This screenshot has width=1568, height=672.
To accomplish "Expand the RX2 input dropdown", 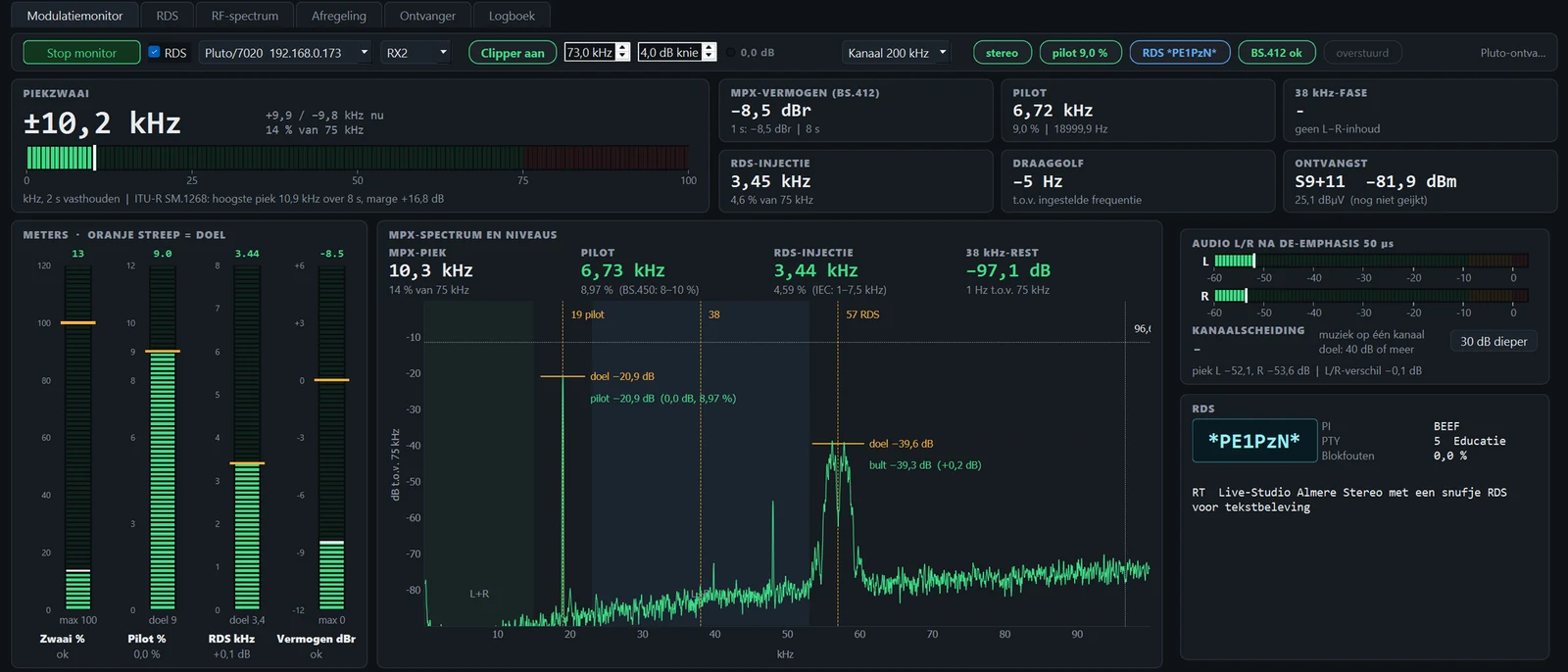I will point(416,53).
